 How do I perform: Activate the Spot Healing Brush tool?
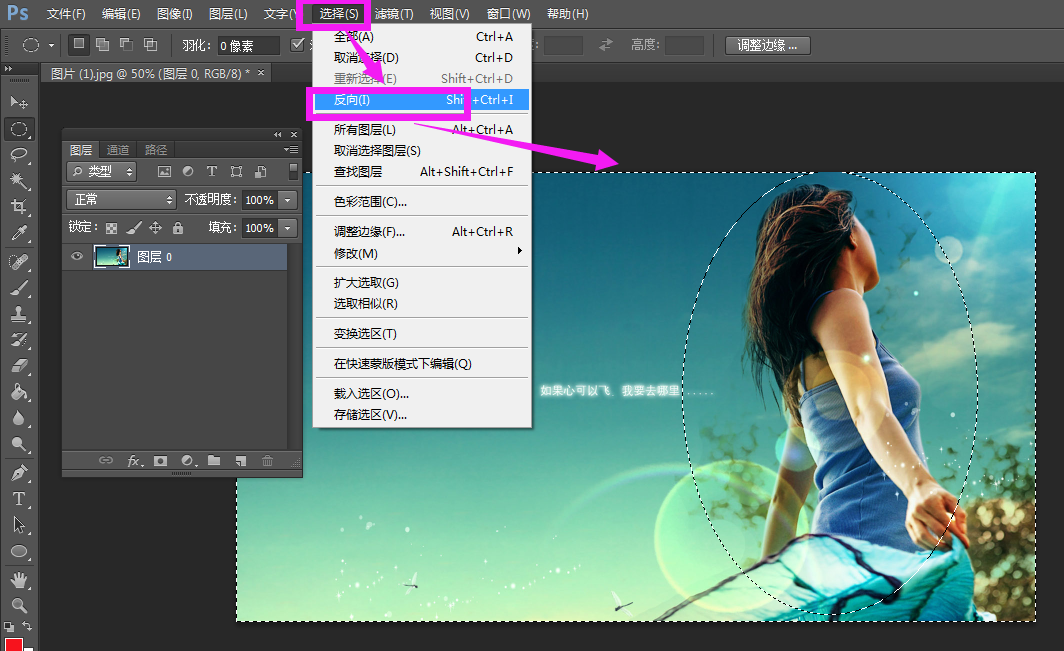18,260
